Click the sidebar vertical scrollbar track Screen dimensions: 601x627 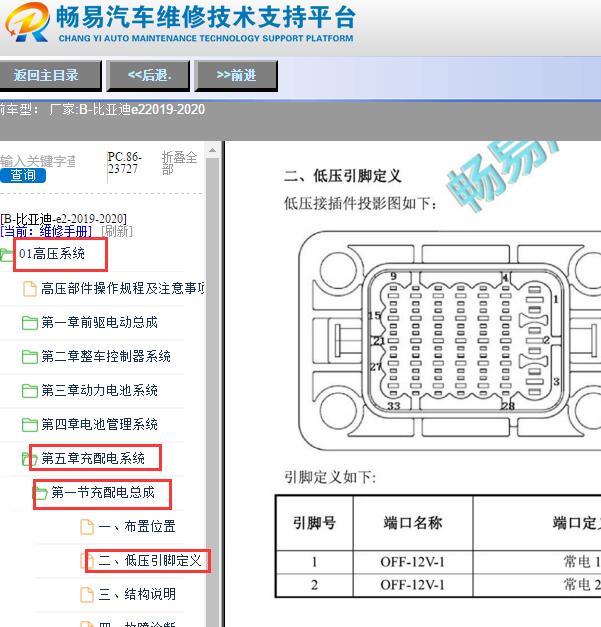(x=212, y=392)
